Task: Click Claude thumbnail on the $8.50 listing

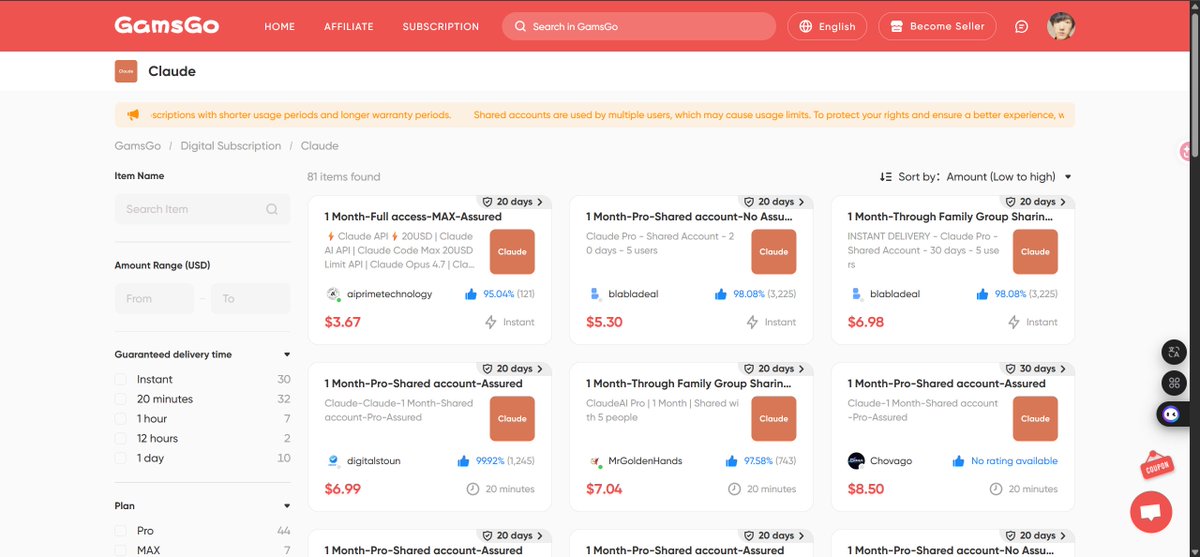Action: 1035,419
